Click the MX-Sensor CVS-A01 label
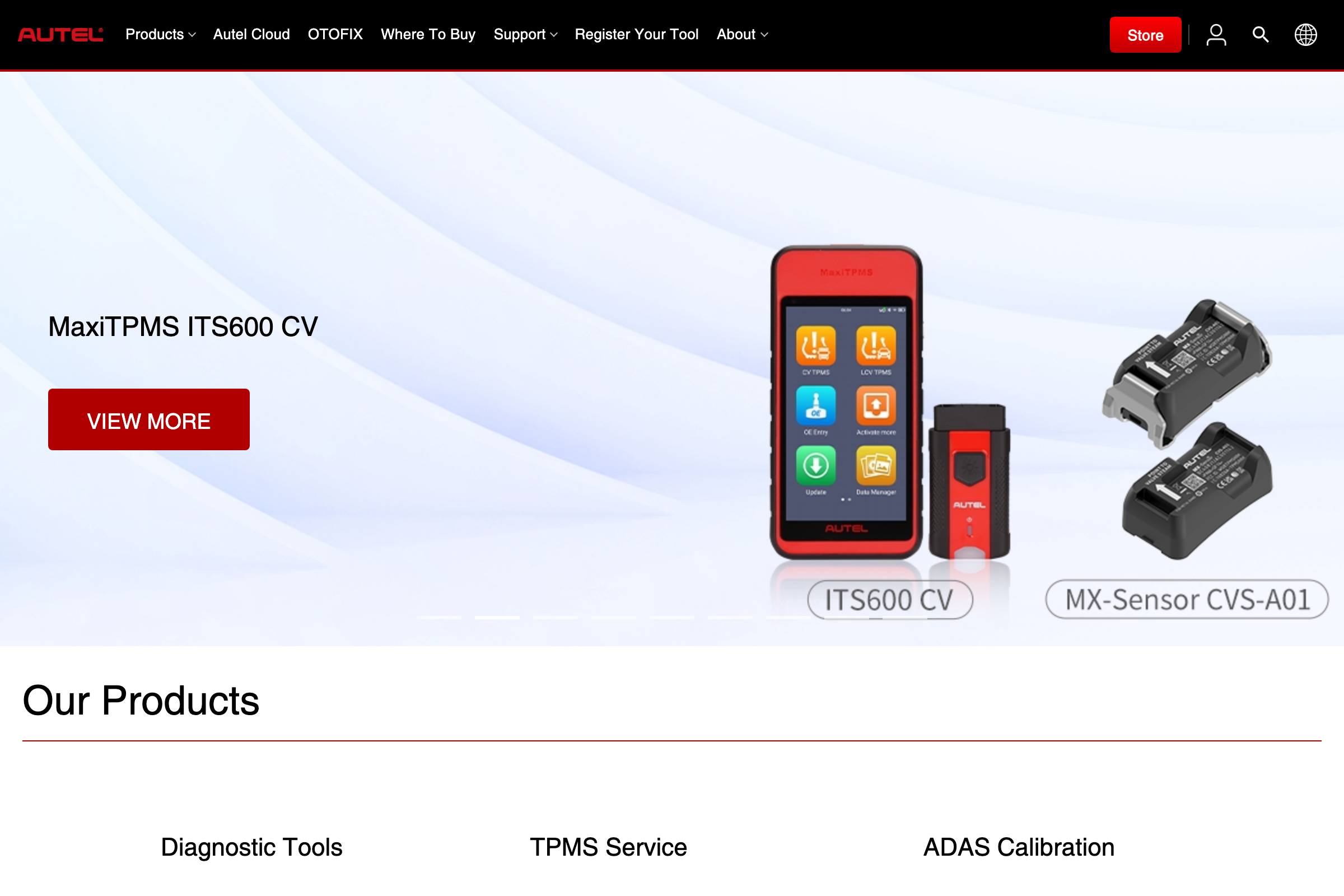This screenshot has height=896, width=1344. (1187, 599)
